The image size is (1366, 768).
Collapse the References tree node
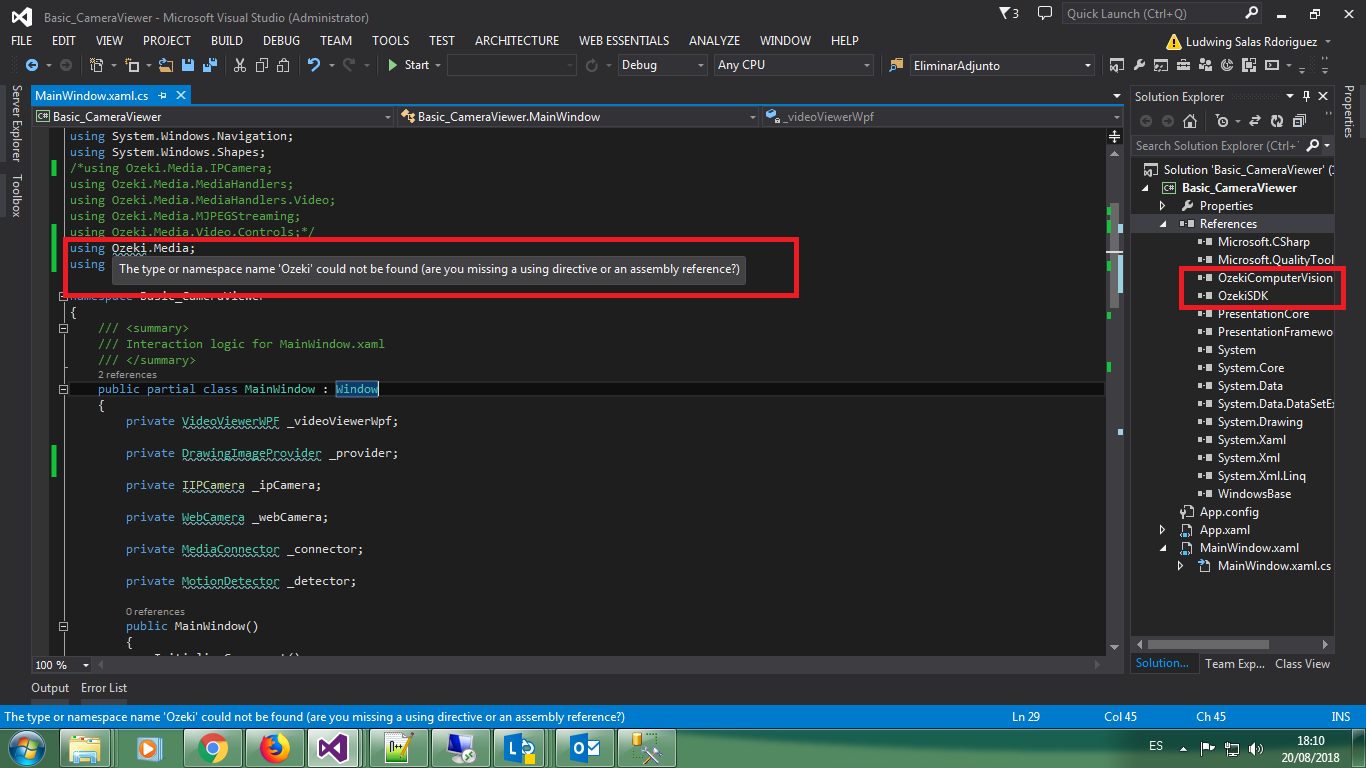(1163, 224)
